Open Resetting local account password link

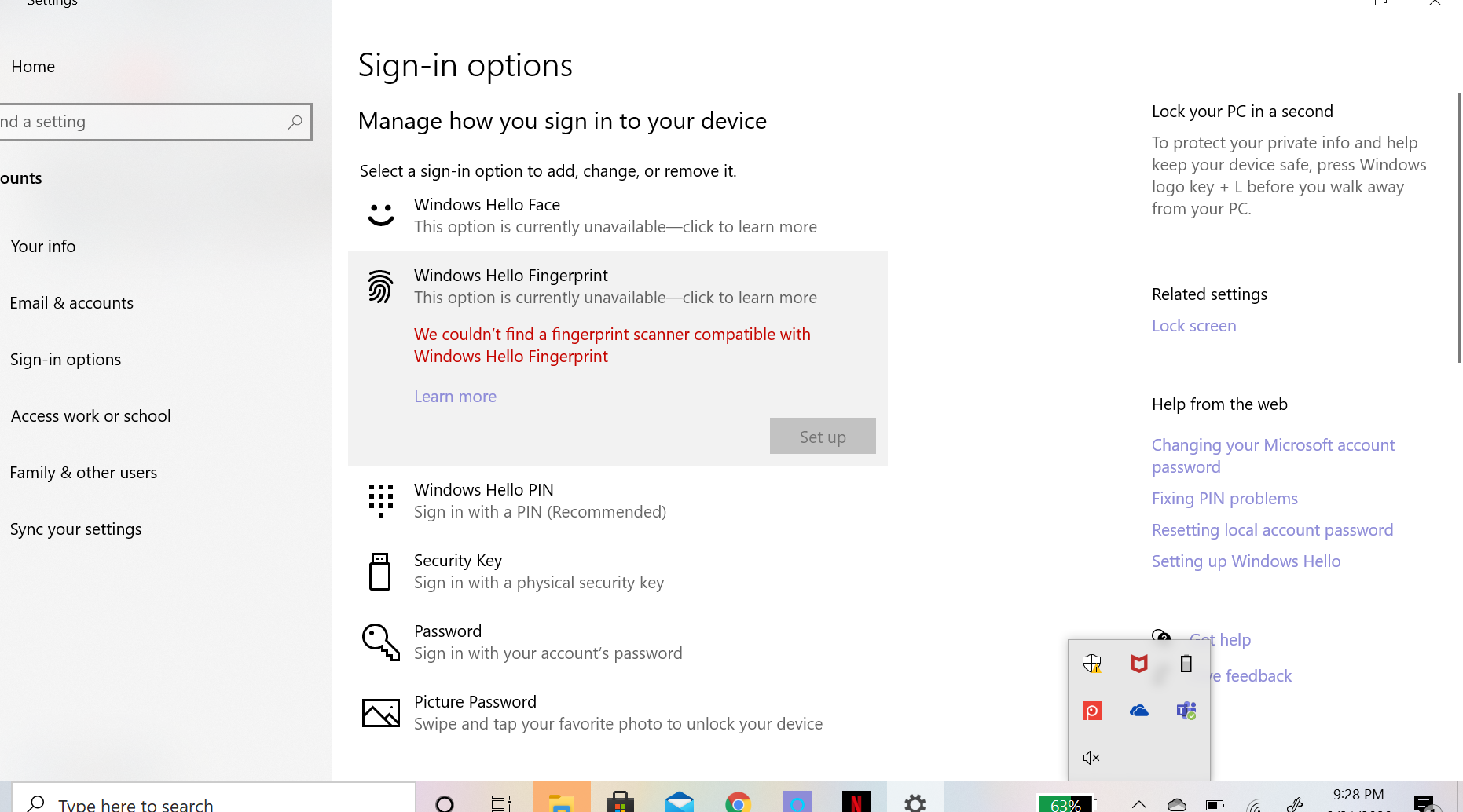click(x=1273, y=530)
